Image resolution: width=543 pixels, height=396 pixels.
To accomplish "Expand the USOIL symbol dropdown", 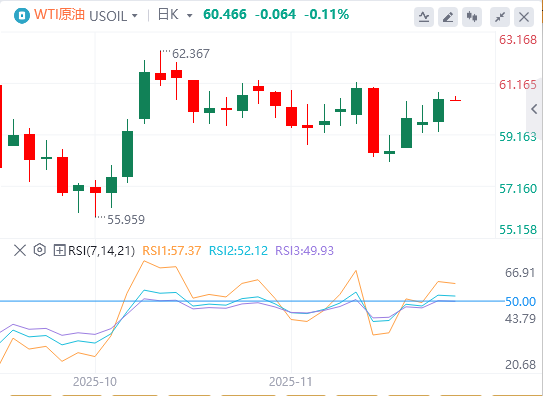I will coord(135,16).
